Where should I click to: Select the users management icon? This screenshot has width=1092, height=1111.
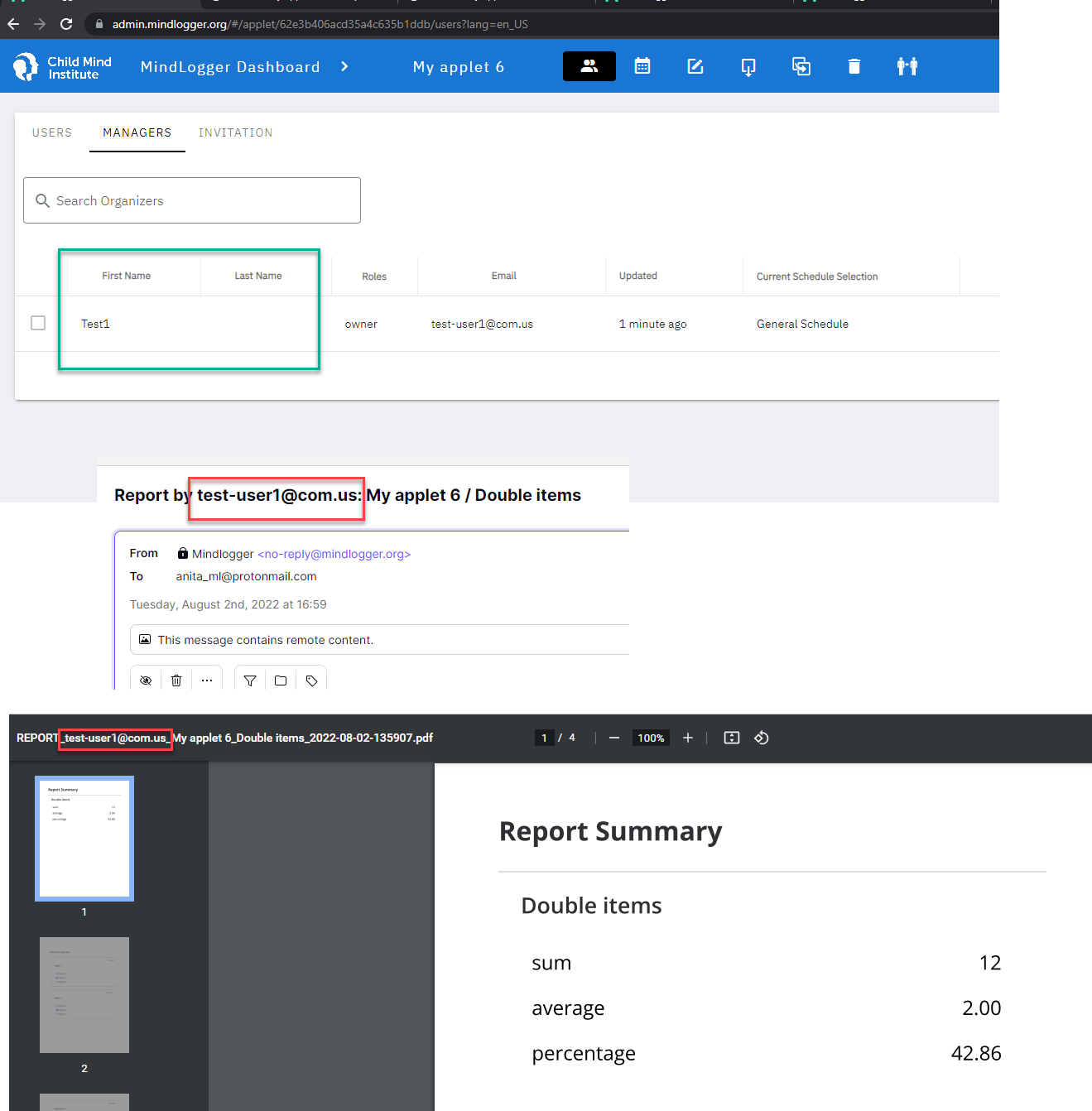pos(589,66)
